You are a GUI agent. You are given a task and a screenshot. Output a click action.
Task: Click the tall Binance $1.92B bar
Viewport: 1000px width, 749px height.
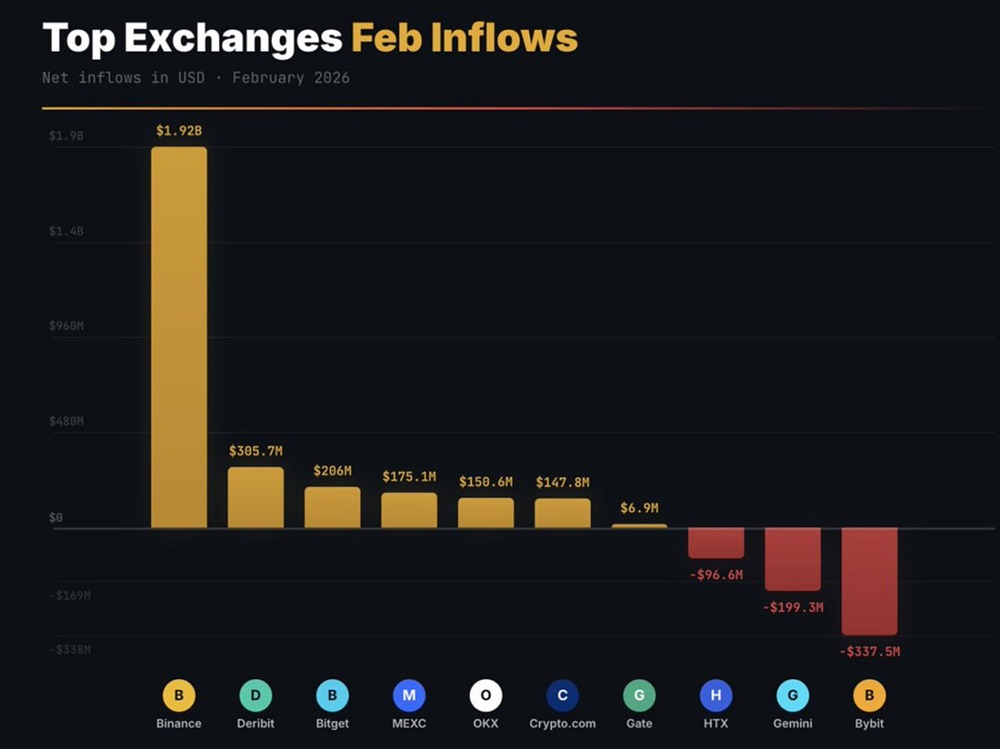[179, 337]
